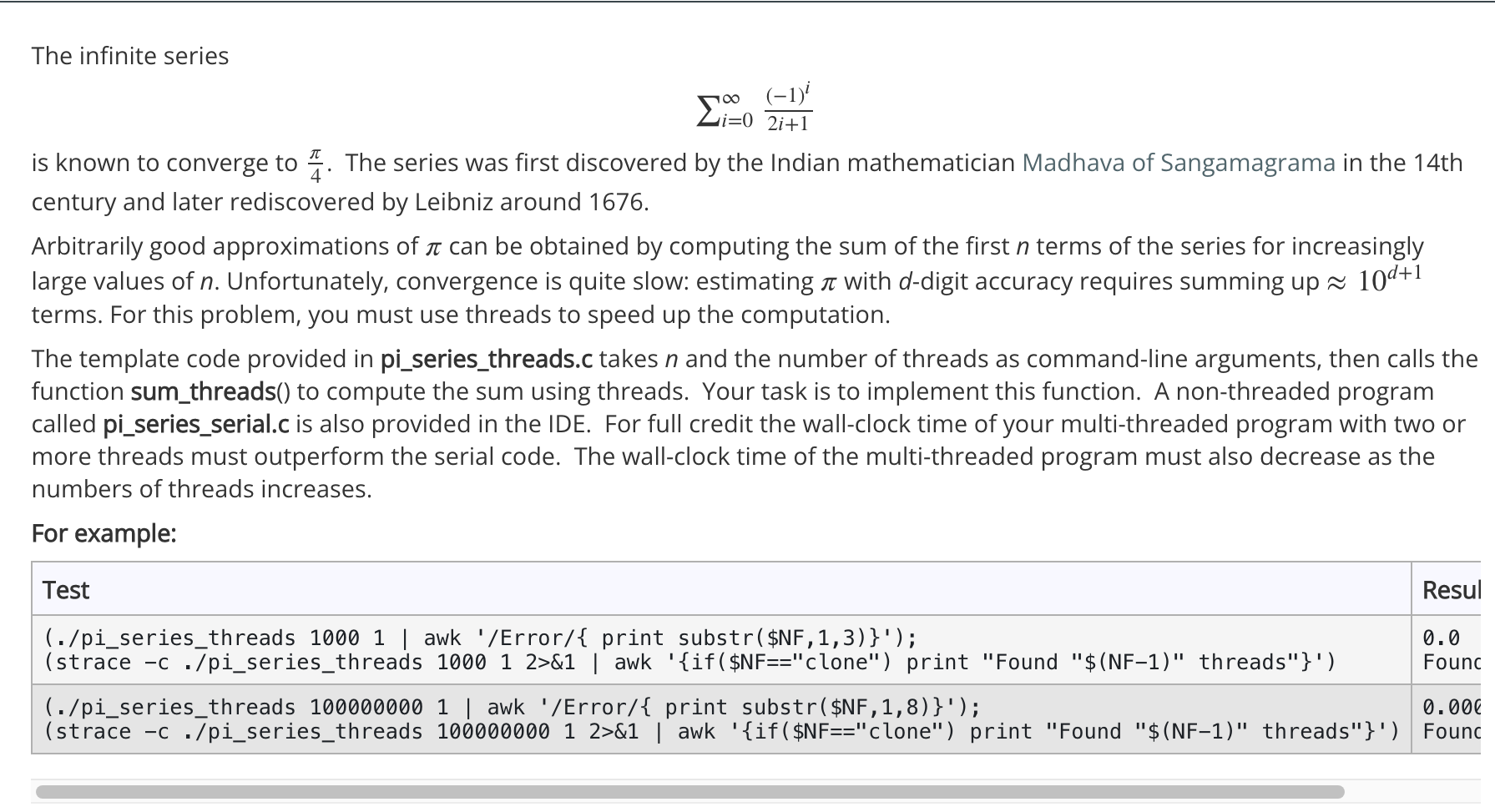Click the For example: heading
This screenshot has width=1495, height=812.
coord(104,532)
